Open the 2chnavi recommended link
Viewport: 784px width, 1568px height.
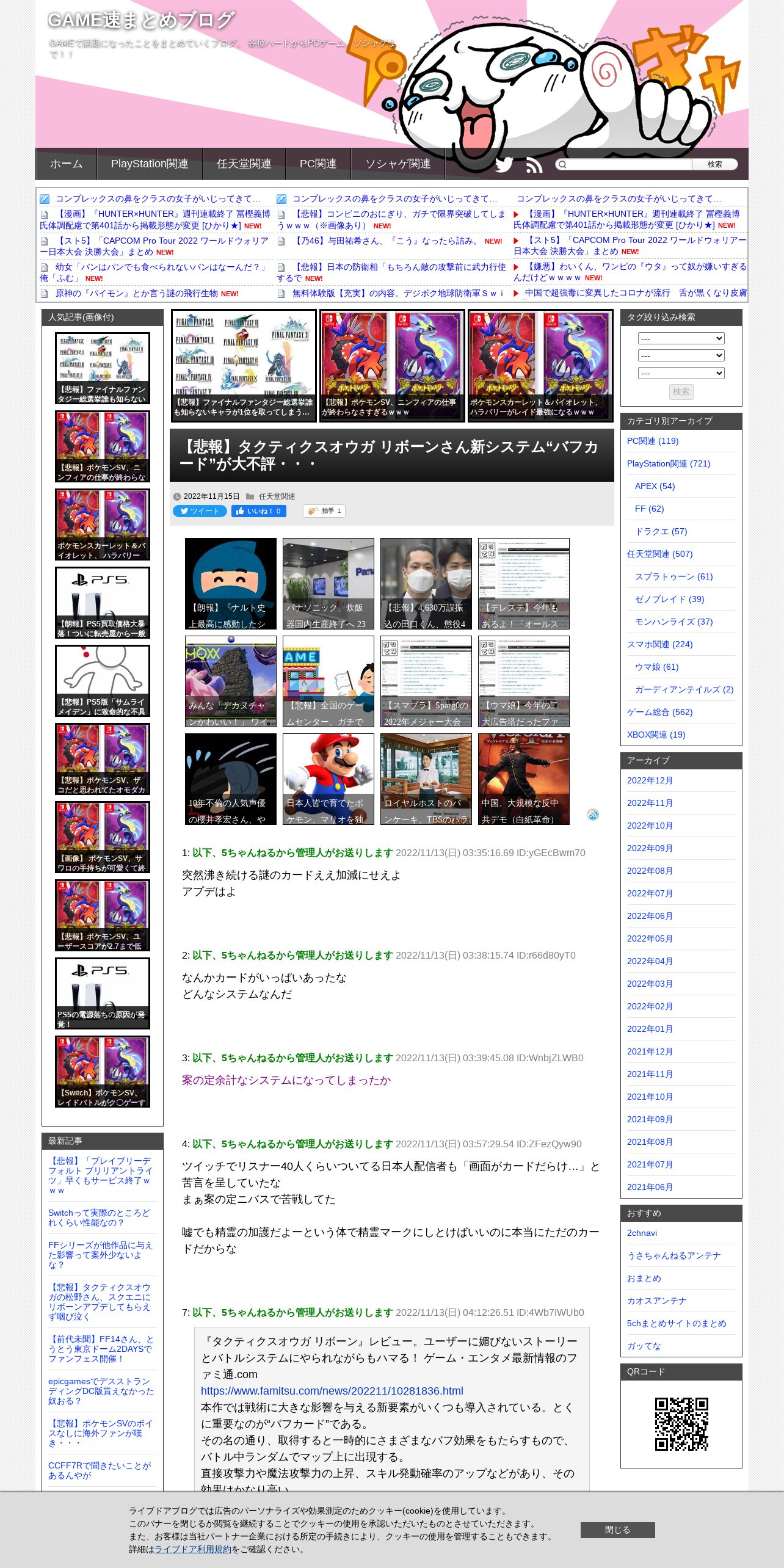point(642,1233)
